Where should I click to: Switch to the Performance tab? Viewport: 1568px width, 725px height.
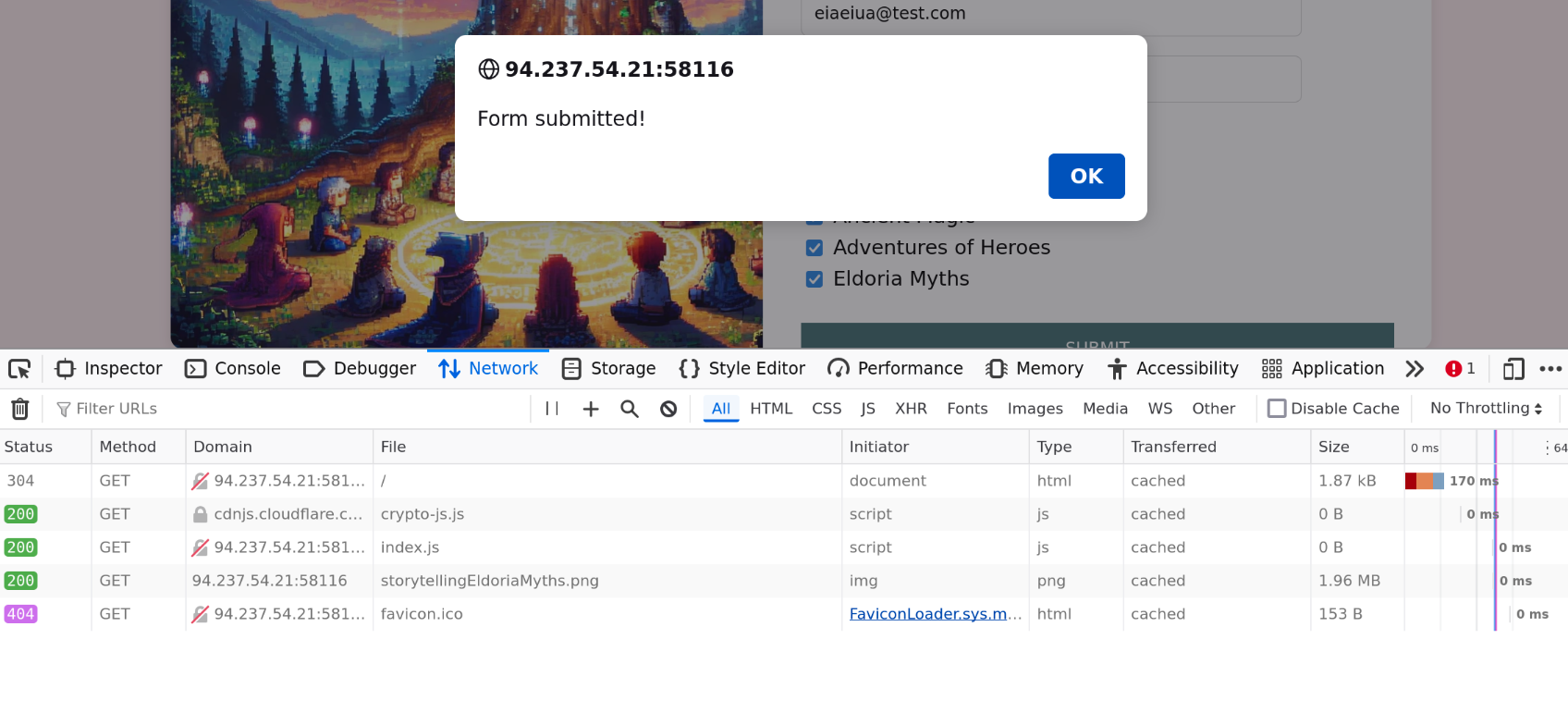click(895, 369)
